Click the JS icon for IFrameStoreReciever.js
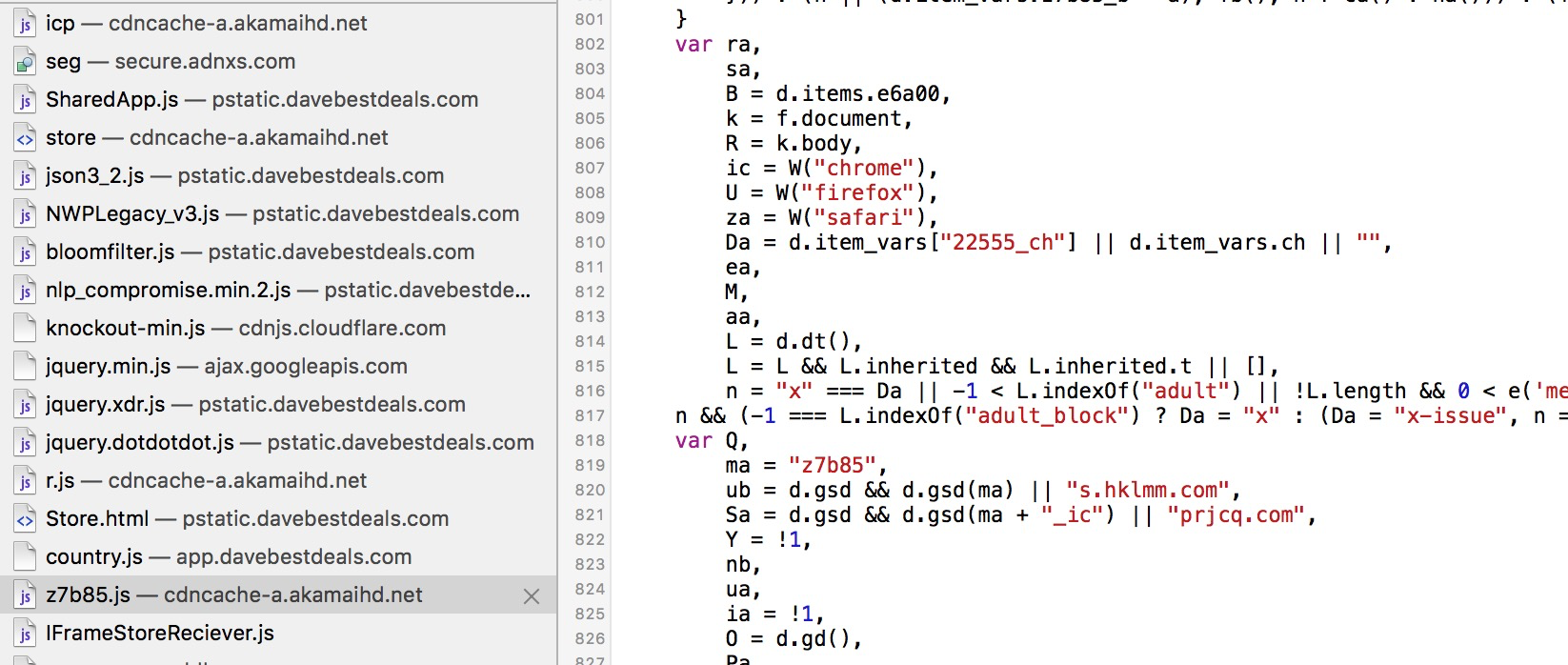The height and width of the screenshot is (665, 1568). tap(25, 634)
